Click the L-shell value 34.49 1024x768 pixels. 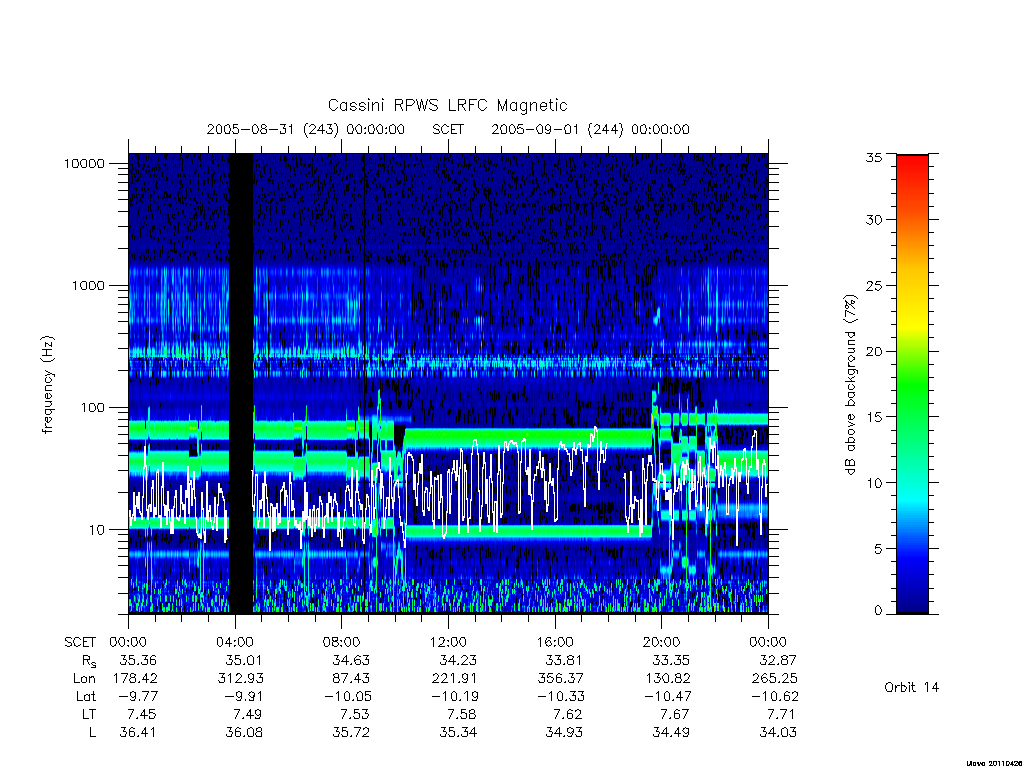(671, 733)
